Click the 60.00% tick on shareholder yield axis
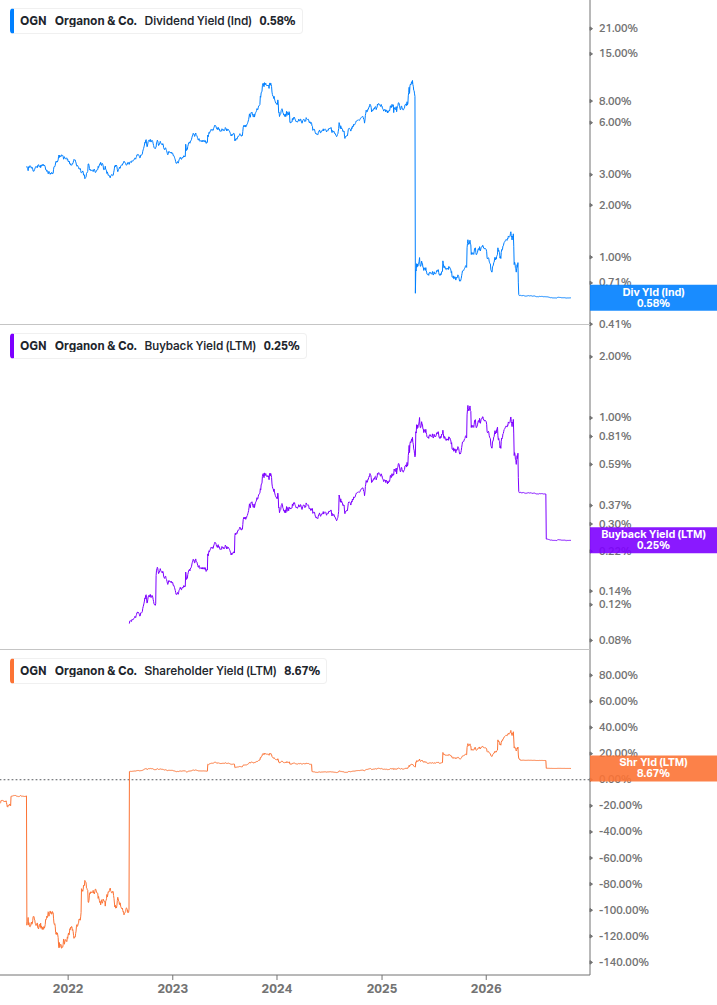The image size is (717, 1005). point(618,701)
